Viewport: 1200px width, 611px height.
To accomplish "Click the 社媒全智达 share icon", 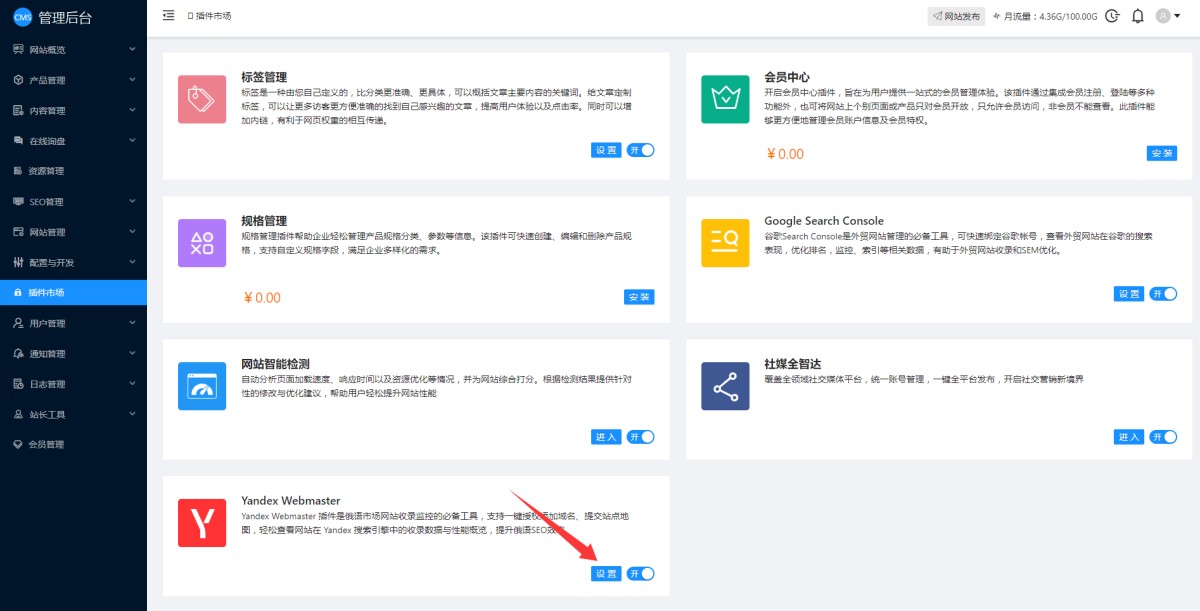I will coord(725,386).
